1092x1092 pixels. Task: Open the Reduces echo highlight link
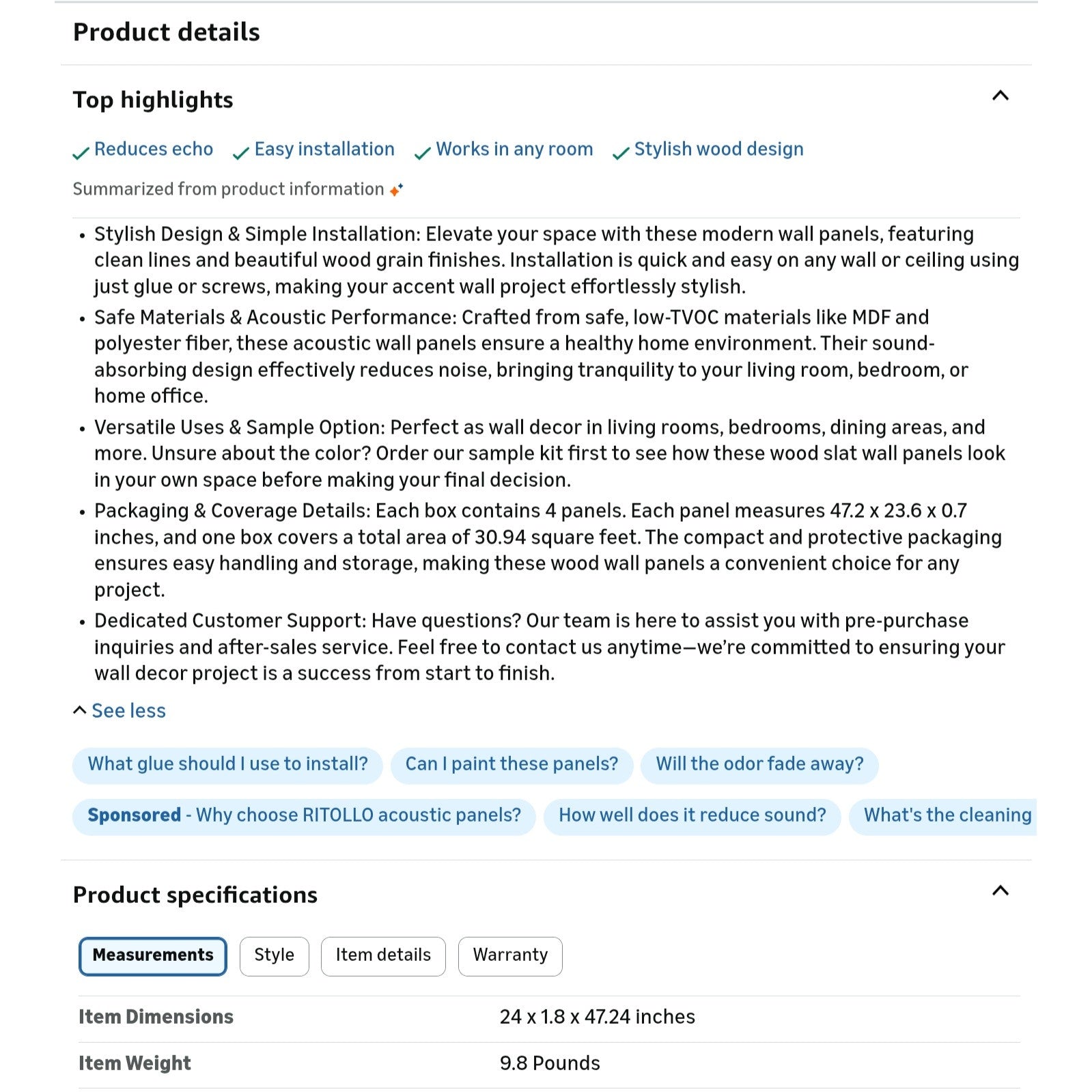click(x=154, y=150)
